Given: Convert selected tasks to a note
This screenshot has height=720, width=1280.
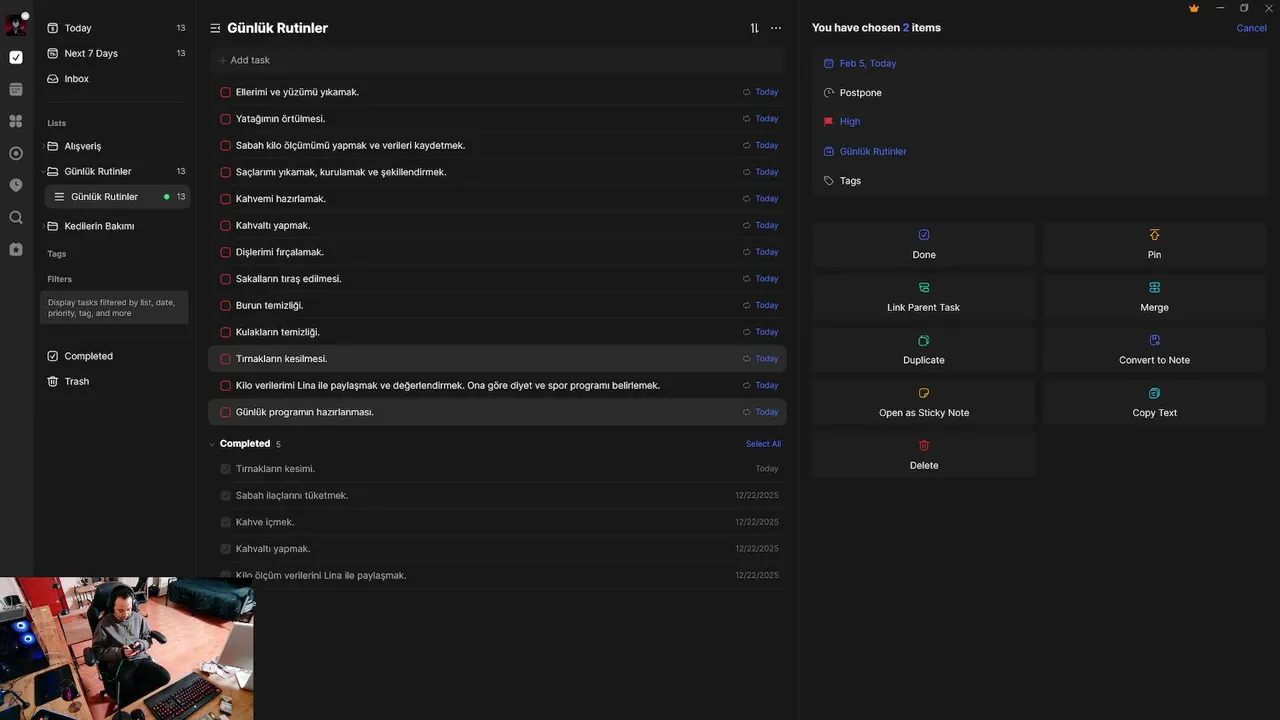Looking at the screenshot, I should pyautogui.click(x=1154, y=349).
